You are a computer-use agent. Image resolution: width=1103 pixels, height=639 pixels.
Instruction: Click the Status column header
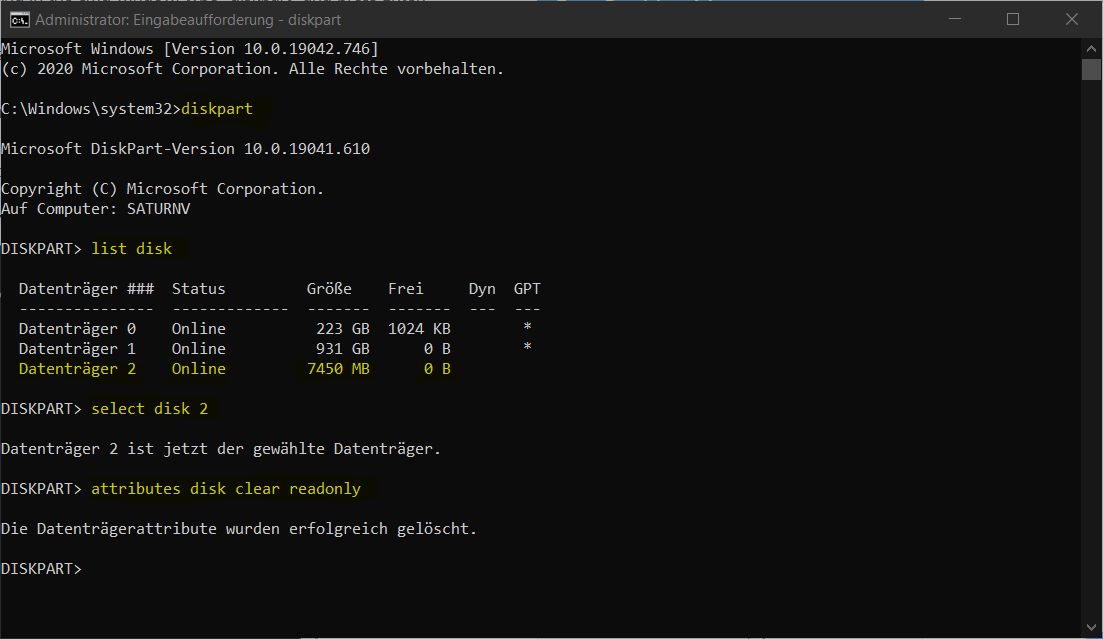(199, 288)
